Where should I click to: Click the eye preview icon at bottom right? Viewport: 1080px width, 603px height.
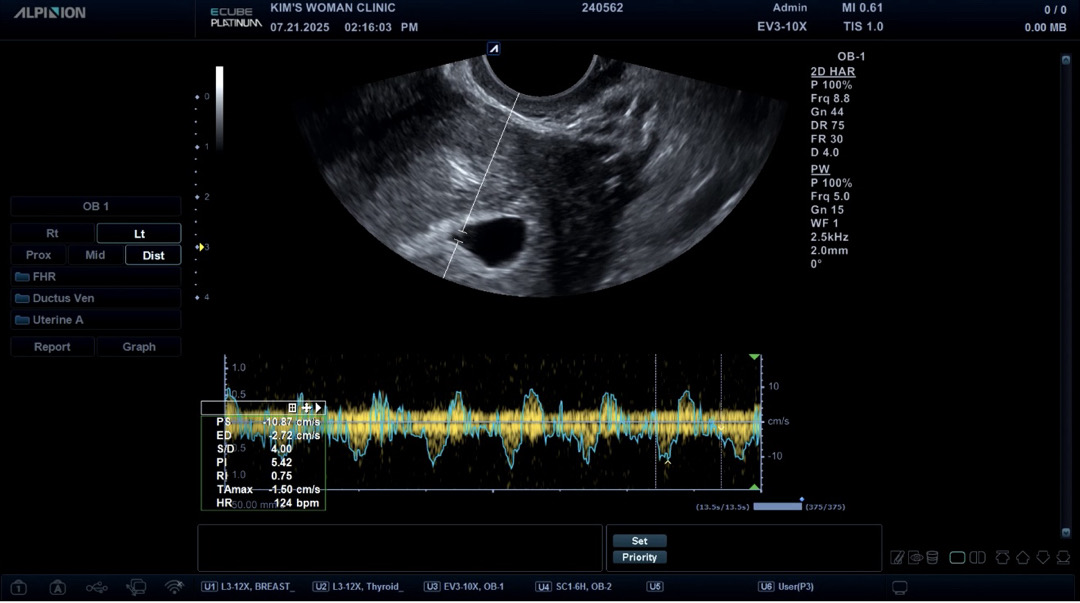(915, 558)
